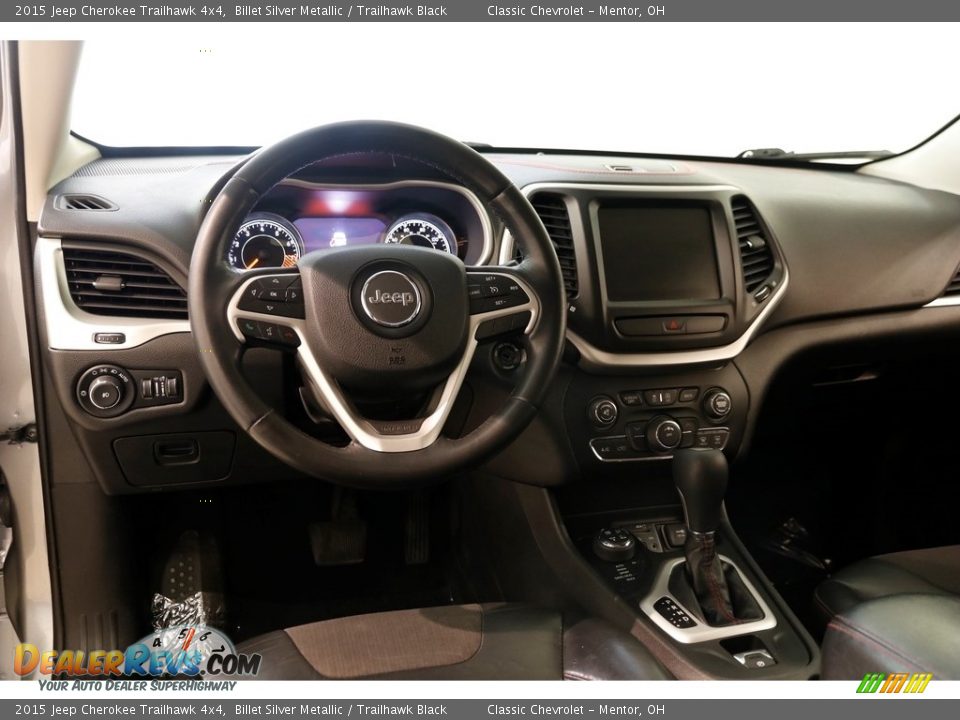
Task: Click the striped green-orange logo at bottom right
Action: [894, 684]
